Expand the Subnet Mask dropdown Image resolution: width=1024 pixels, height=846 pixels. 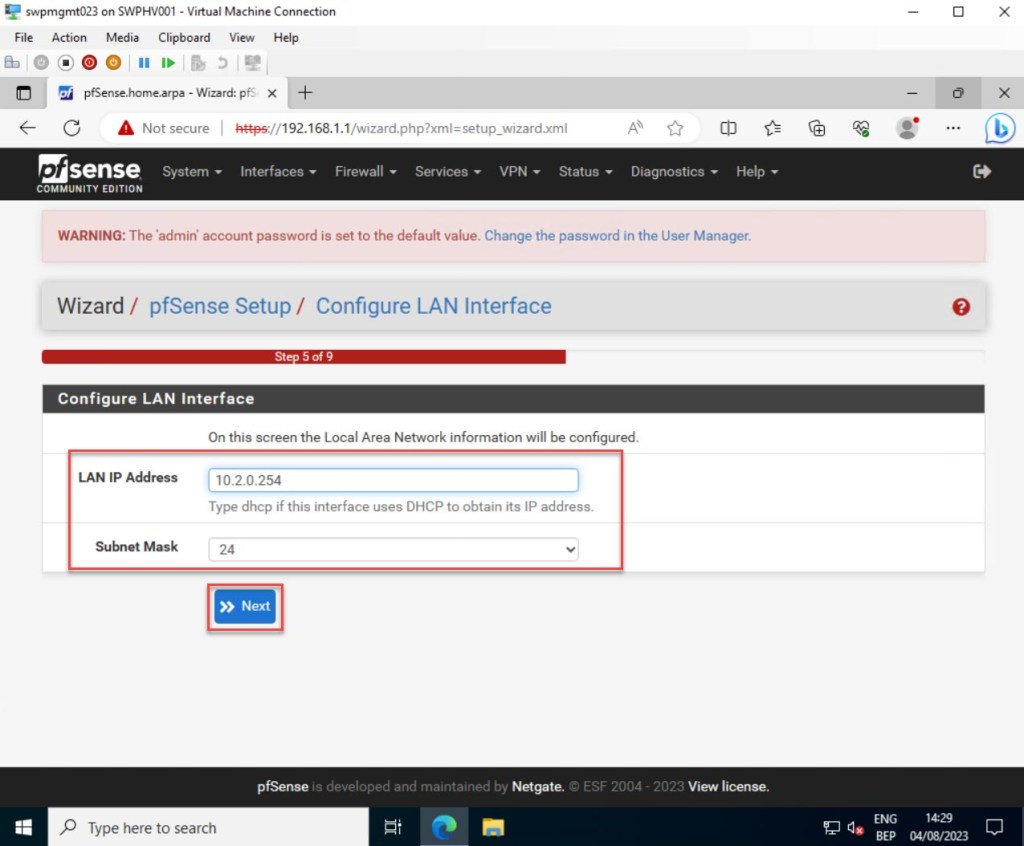point(393,549)
